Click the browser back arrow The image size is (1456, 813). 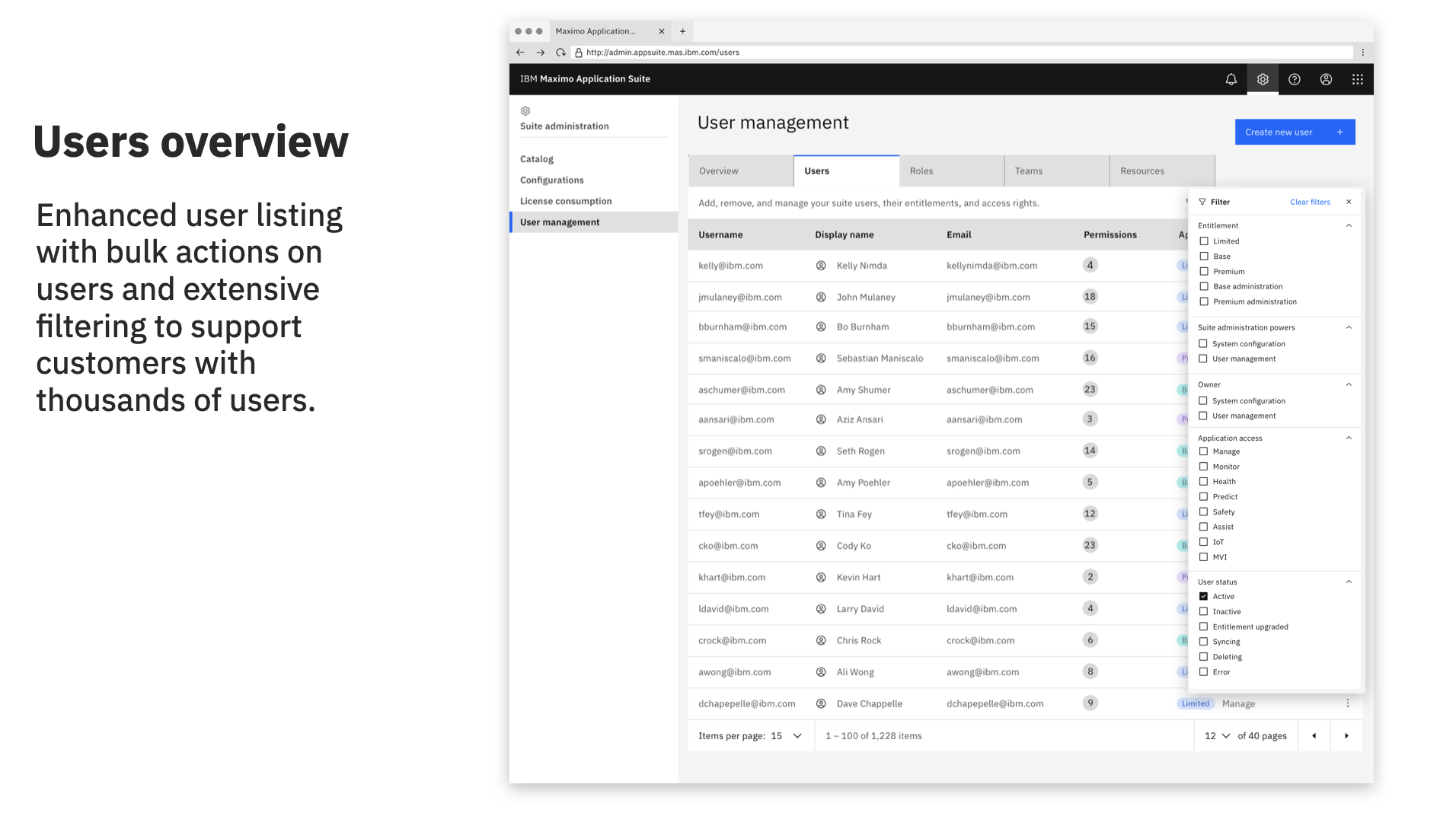coord(520,53)
